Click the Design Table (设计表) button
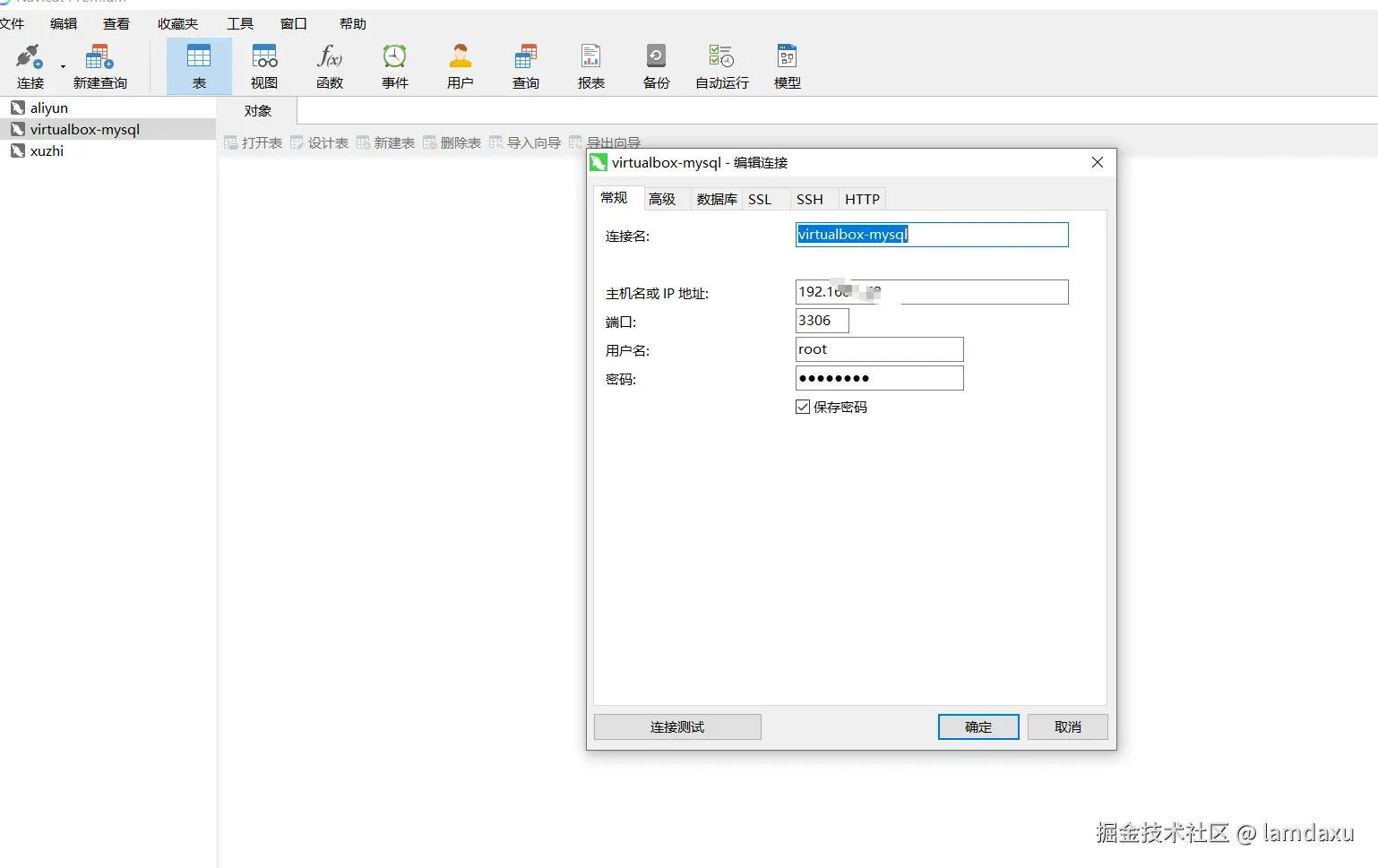The height and width of the screenshot is (868, 1378). 319,143
